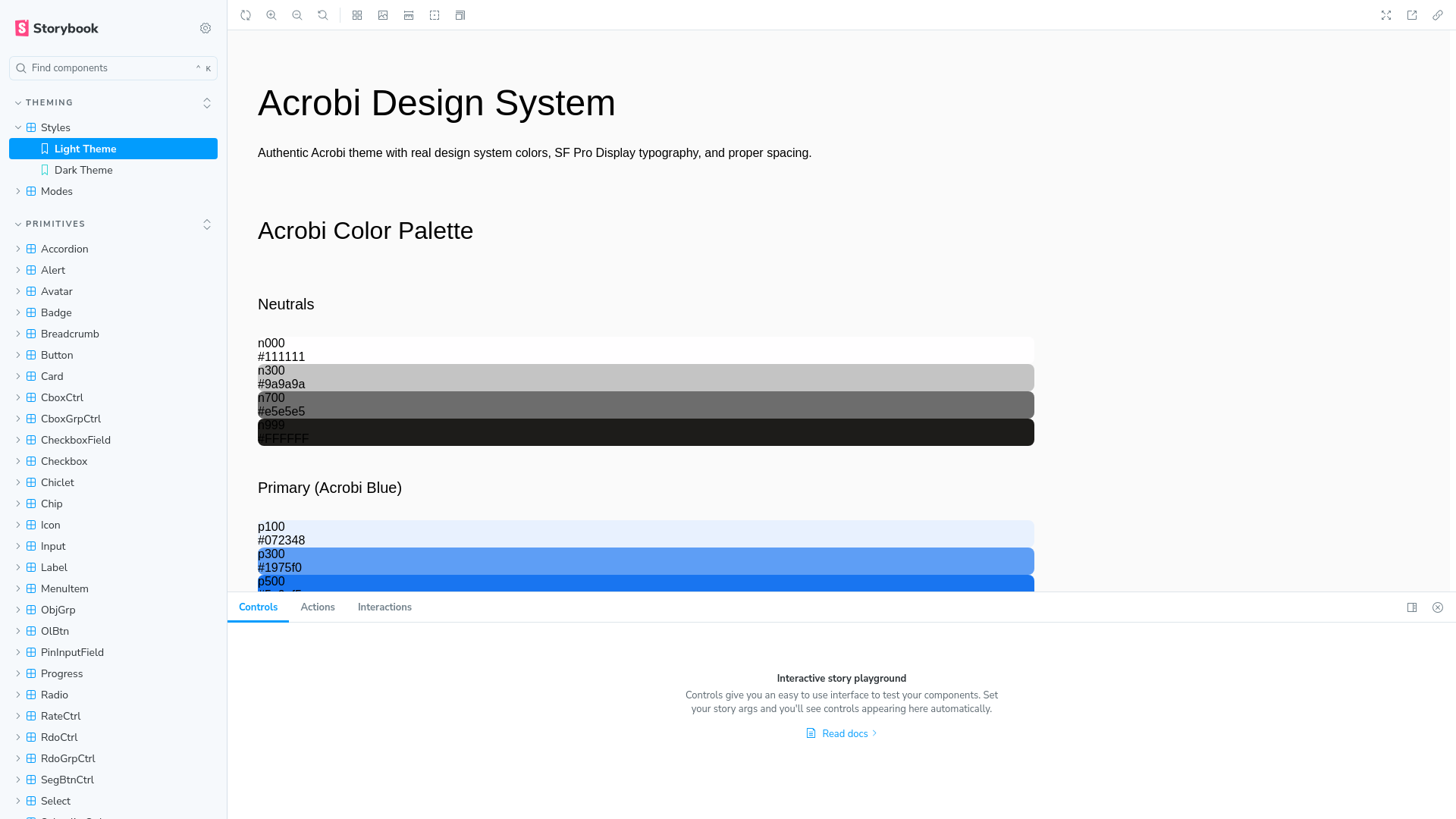Expand the Modes component

click(113, 191)
